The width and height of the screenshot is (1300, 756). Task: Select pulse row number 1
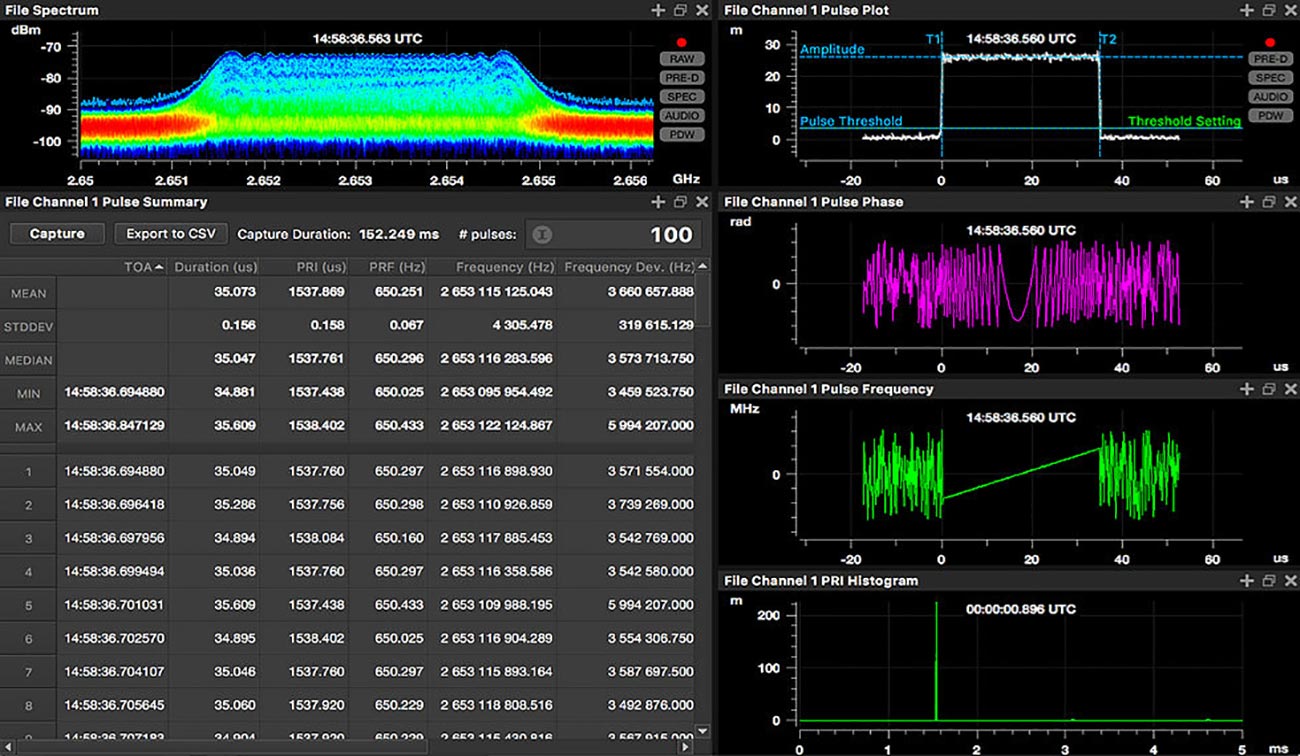pos(348,471)
